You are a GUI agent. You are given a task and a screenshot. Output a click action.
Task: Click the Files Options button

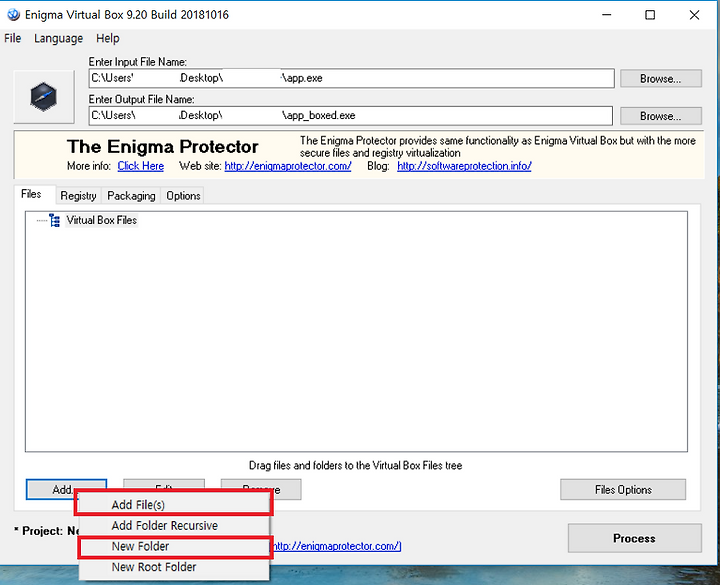(623, 489)
